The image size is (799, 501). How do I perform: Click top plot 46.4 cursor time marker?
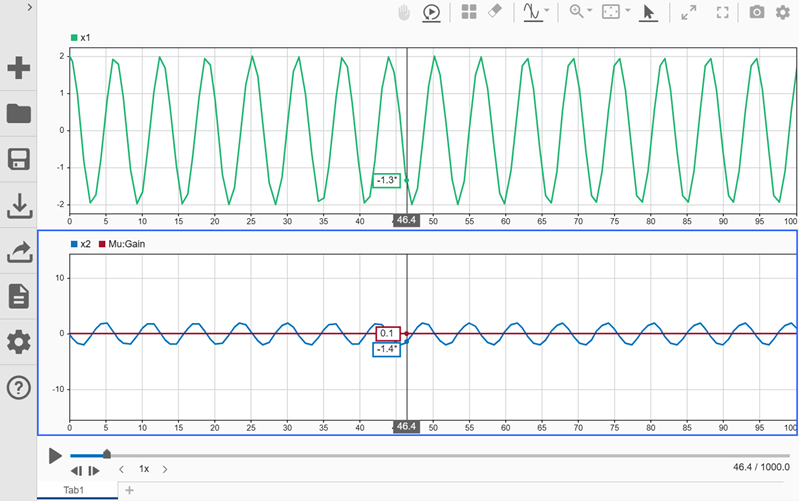(406, 220)
